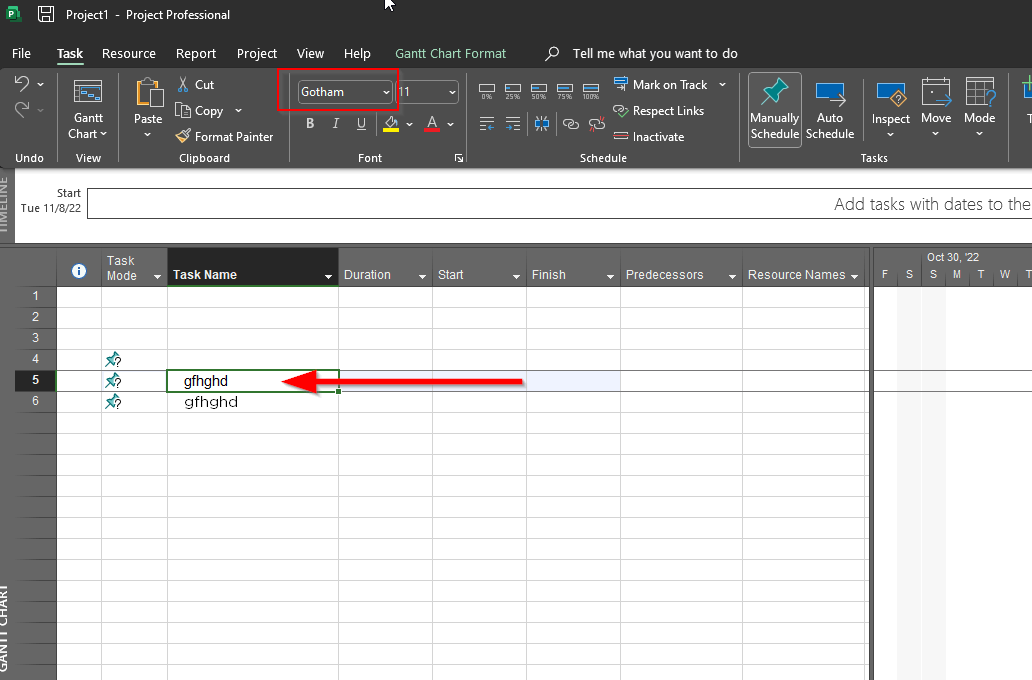Outdent the selected task
The height and width of the screenshot is (680, 1032).
coord(487,124)
